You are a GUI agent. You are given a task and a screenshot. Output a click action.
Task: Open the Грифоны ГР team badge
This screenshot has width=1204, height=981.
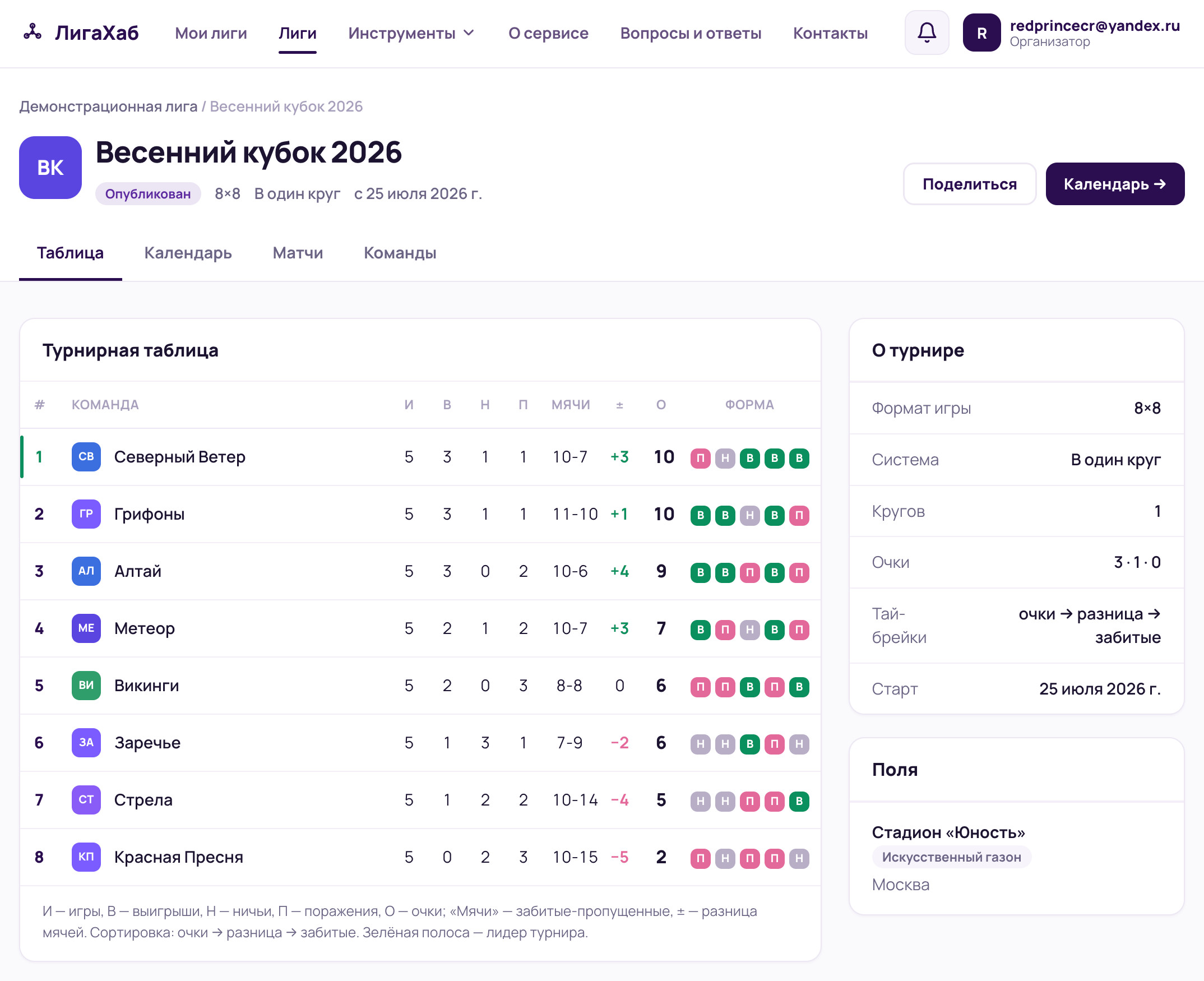pos(86,513)
